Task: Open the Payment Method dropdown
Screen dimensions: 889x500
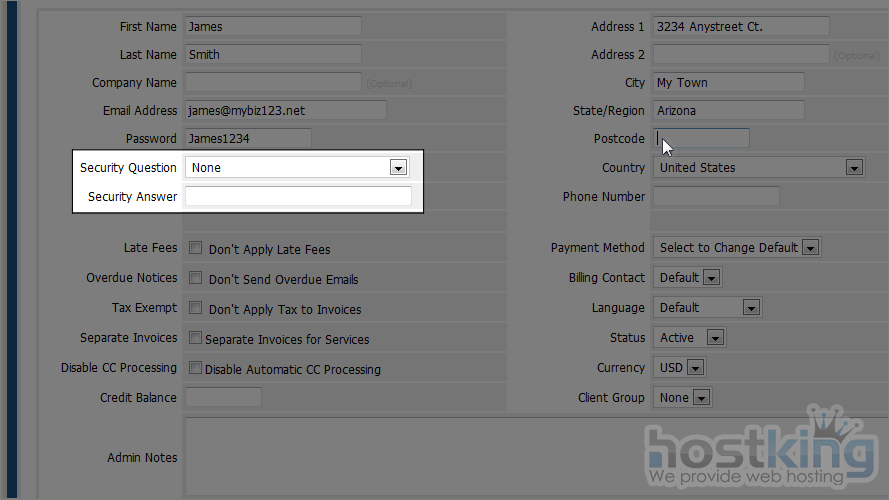Action: pyautogui.click(x=737, y=248)
